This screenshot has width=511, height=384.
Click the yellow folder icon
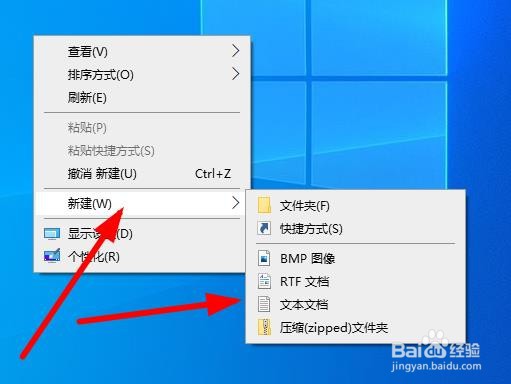(x=264, y=205)
